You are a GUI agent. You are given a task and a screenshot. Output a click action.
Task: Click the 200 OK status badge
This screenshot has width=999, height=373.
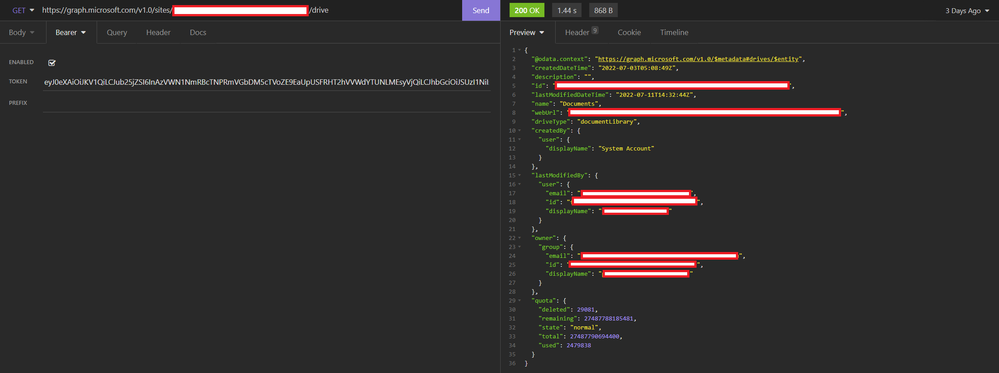point(526,10)
